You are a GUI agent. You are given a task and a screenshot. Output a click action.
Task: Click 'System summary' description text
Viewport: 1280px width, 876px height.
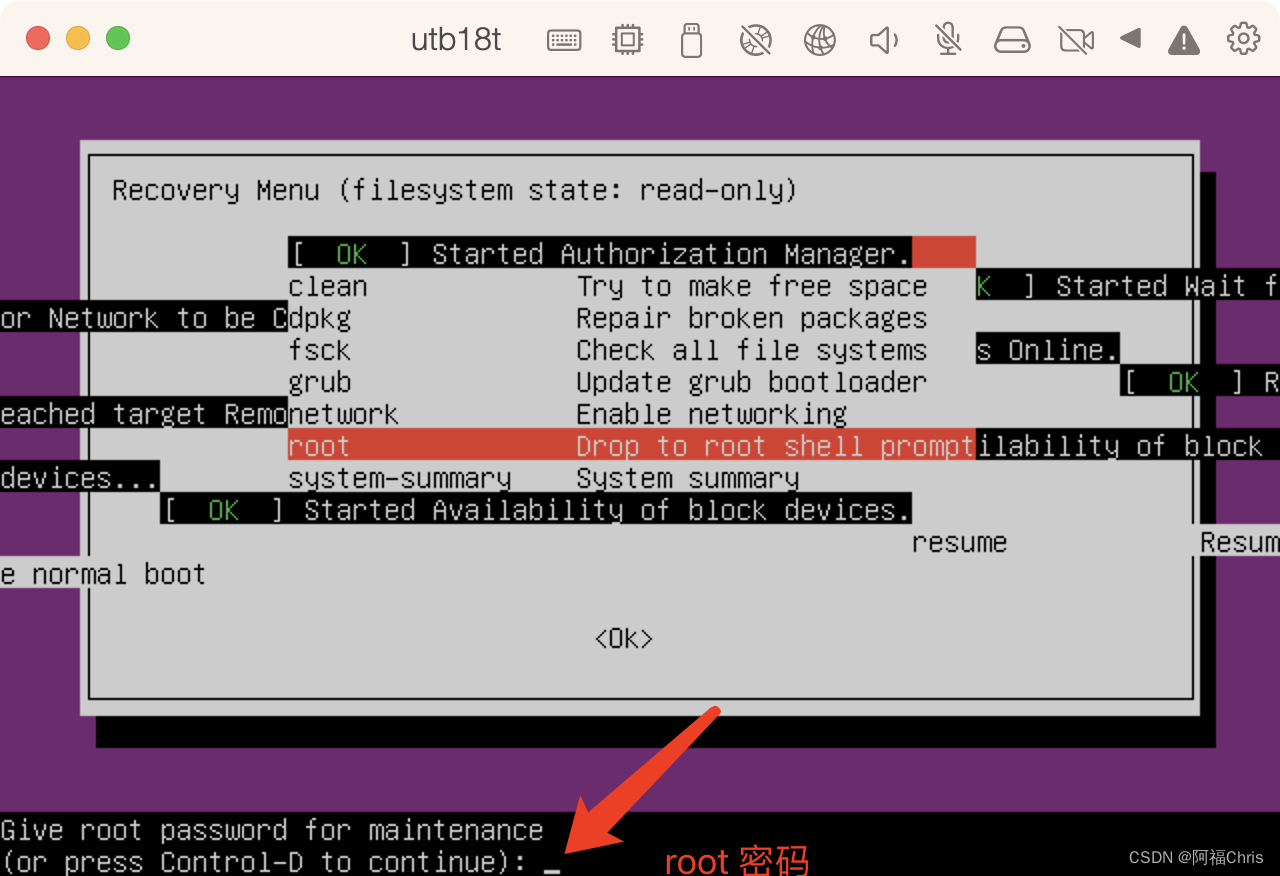tap(688, 478)
